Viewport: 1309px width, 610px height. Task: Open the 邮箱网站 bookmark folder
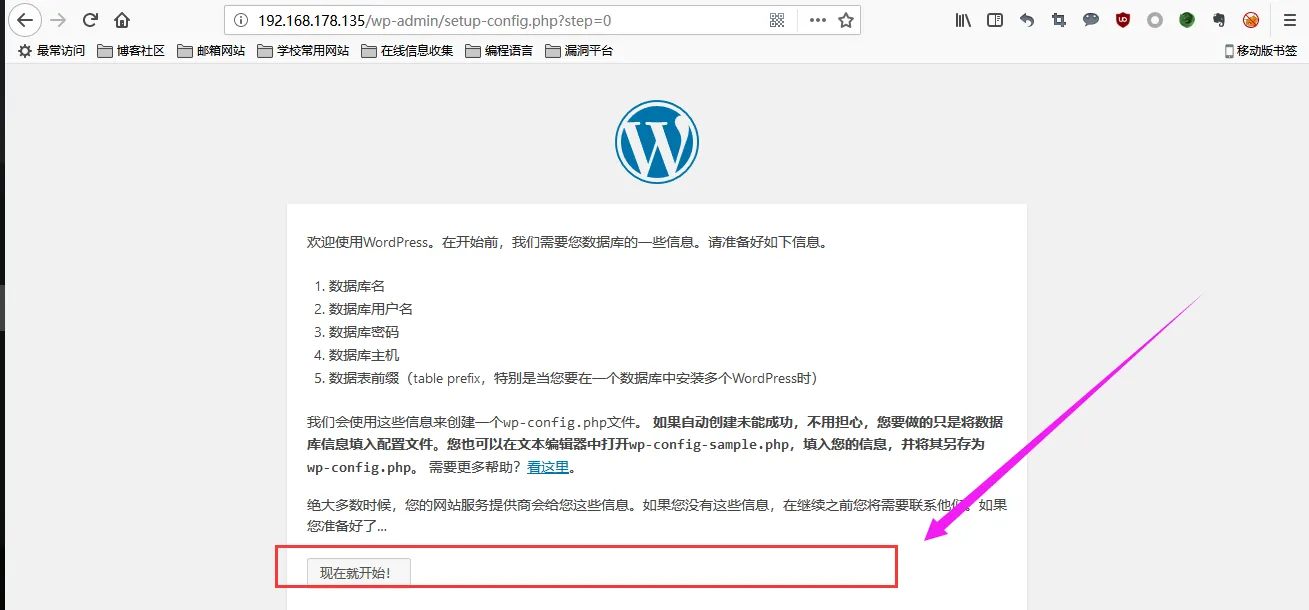pyautogui.click(x=211, y=50)
